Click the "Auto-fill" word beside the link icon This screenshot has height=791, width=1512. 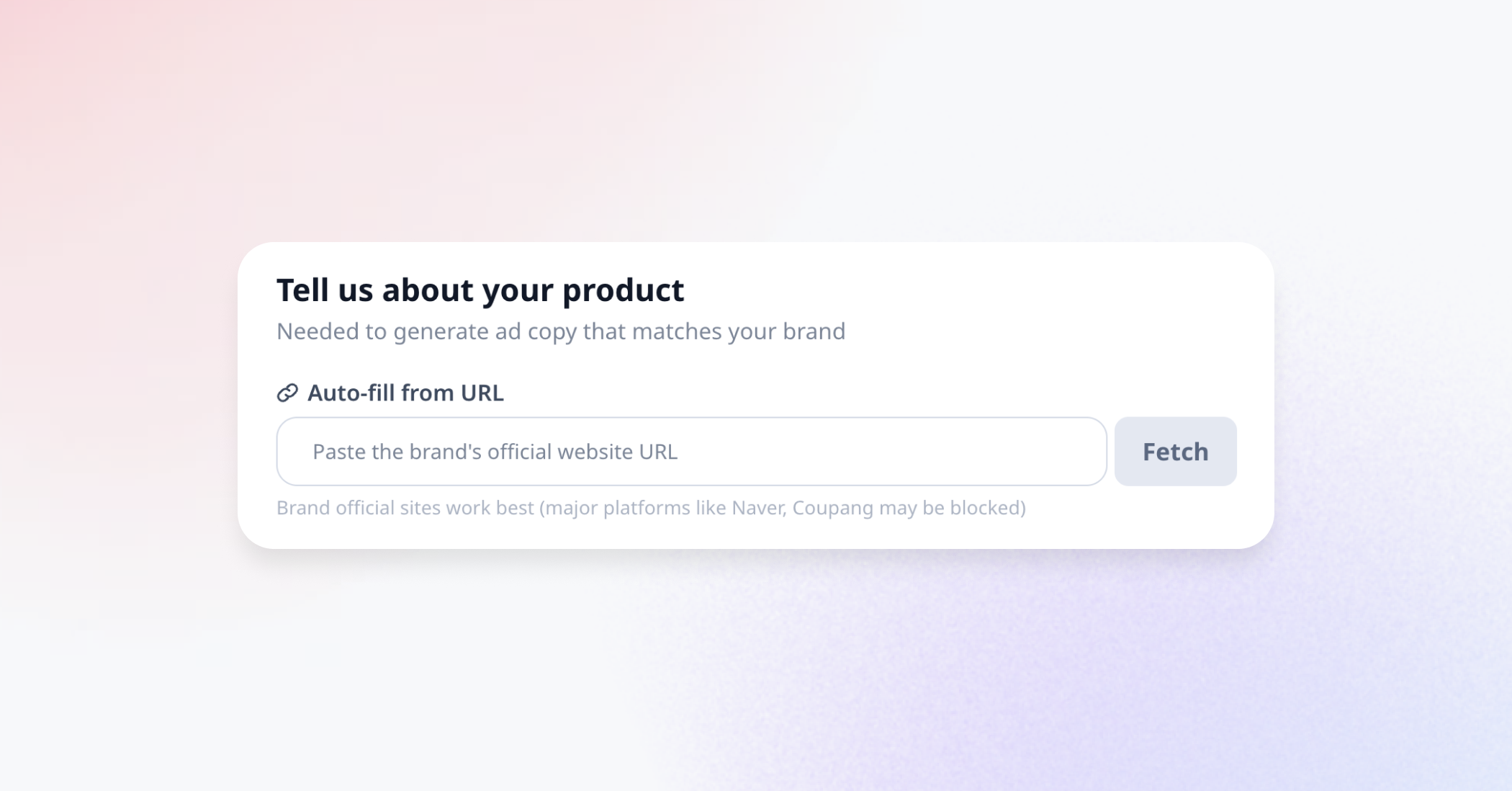coord(351,393)
